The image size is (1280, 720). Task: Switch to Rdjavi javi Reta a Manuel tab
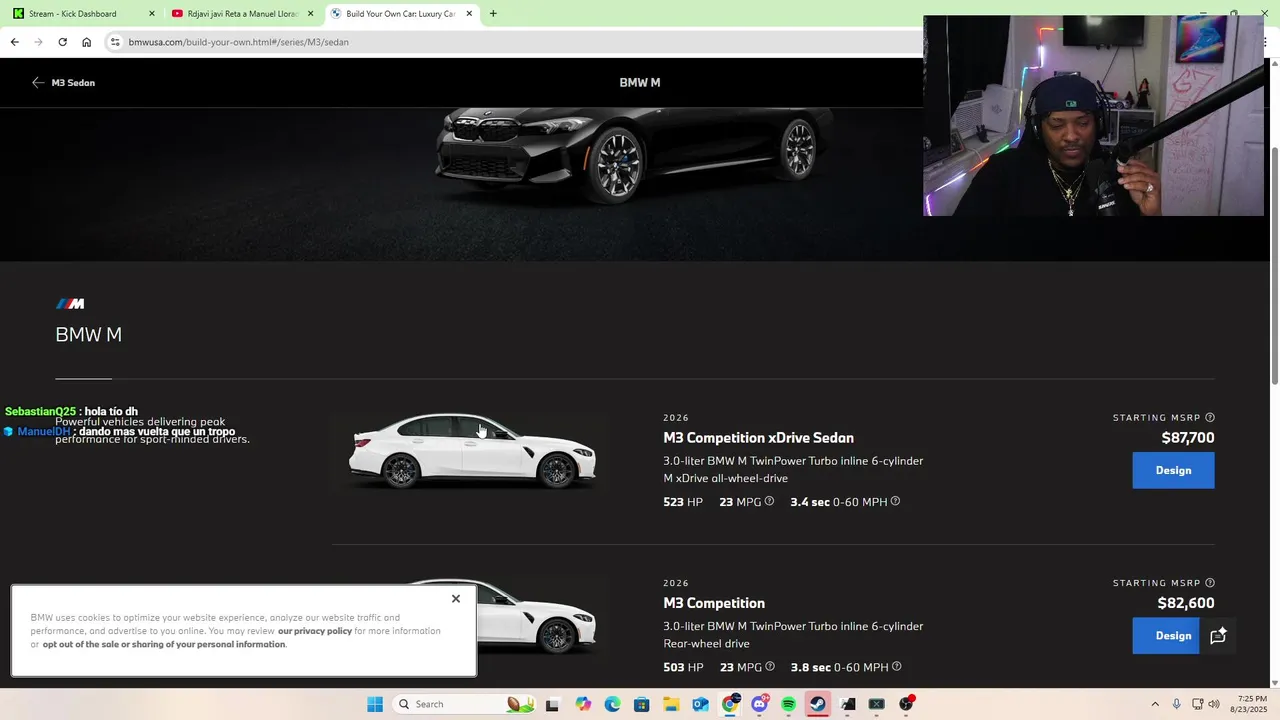(242, 14)
